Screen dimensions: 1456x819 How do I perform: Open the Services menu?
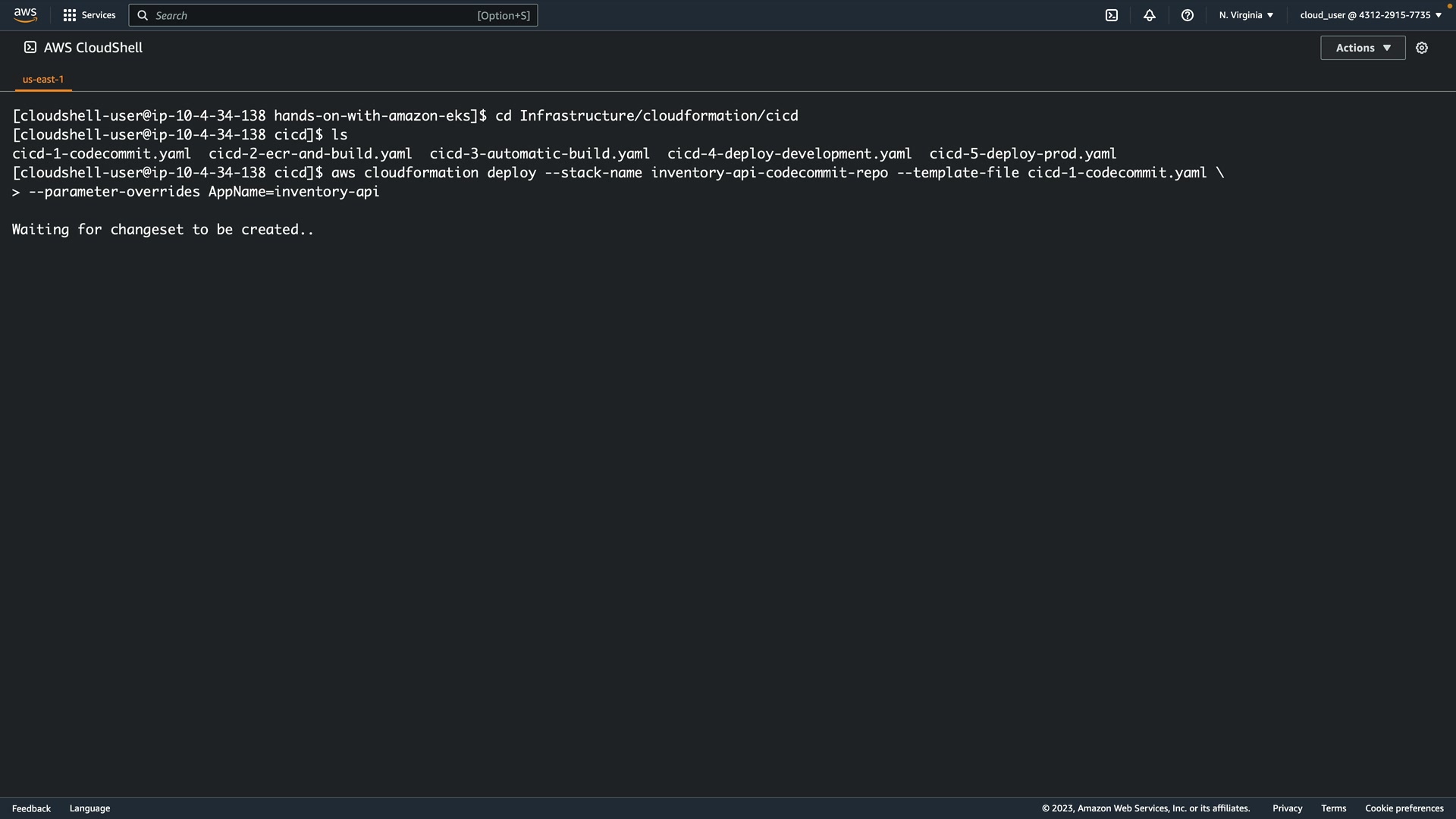coord(99,15)
